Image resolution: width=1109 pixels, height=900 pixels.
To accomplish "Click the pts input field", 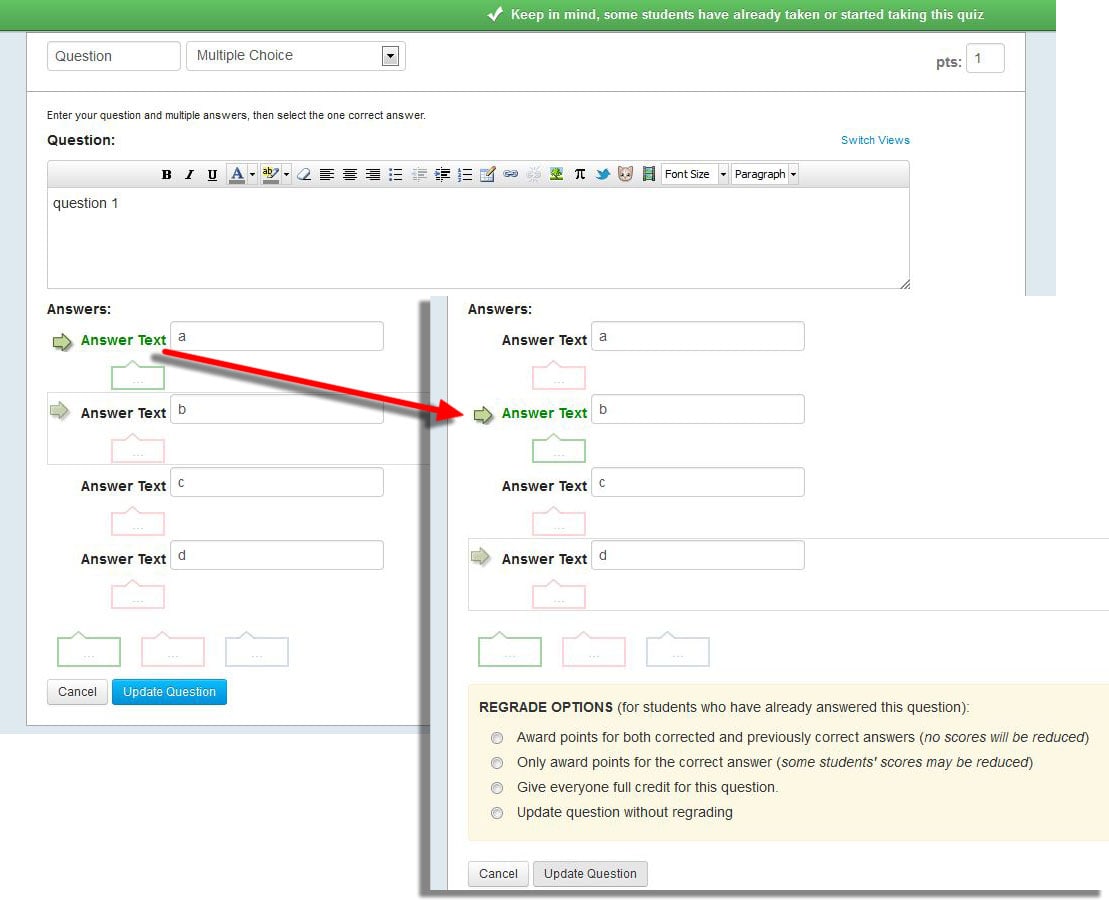I will [984, 59].
